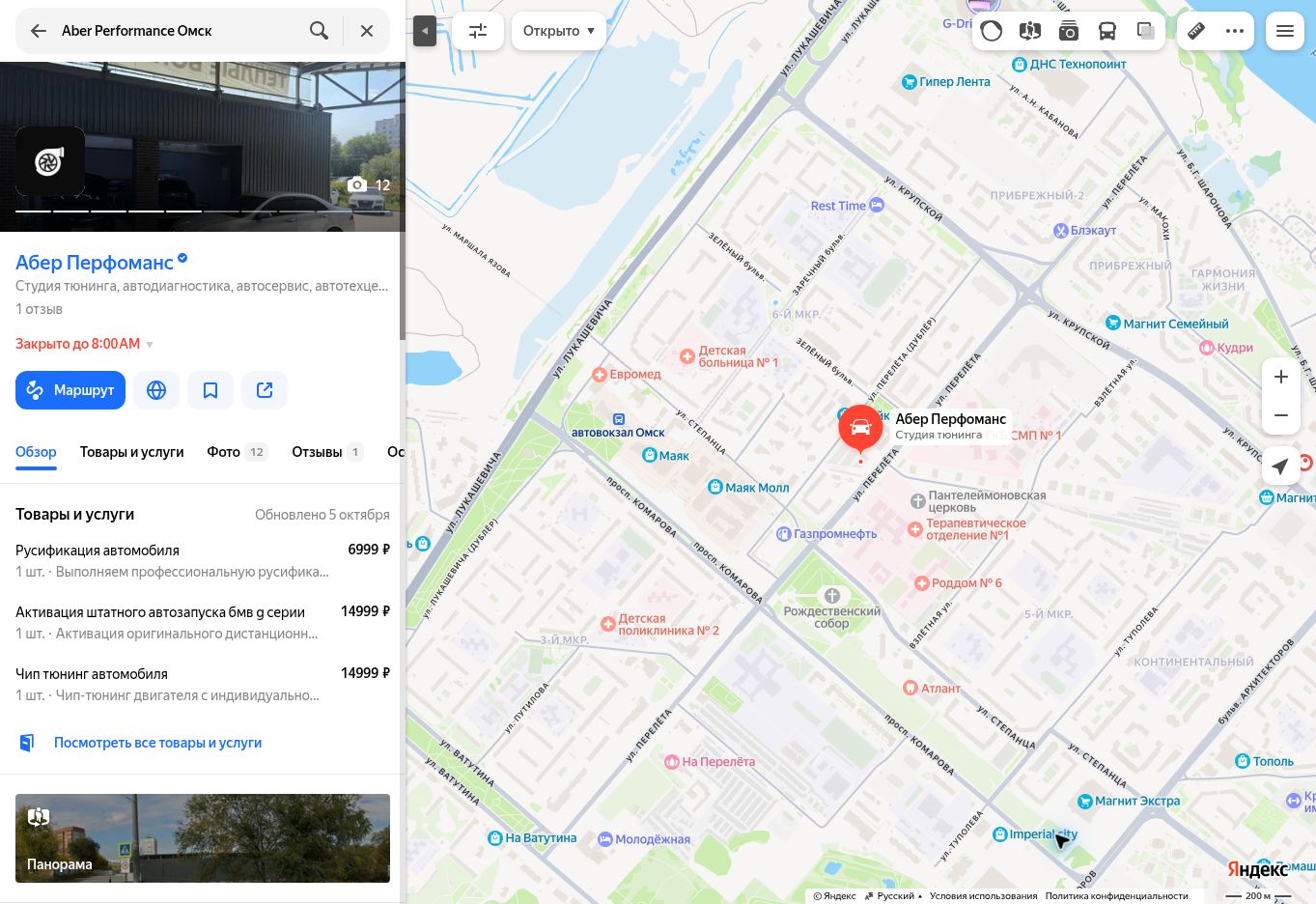Open the Товары и услуги tab
Image resolution: width=1316 pixels, height=904 pixels.
(x=131, y=452)
